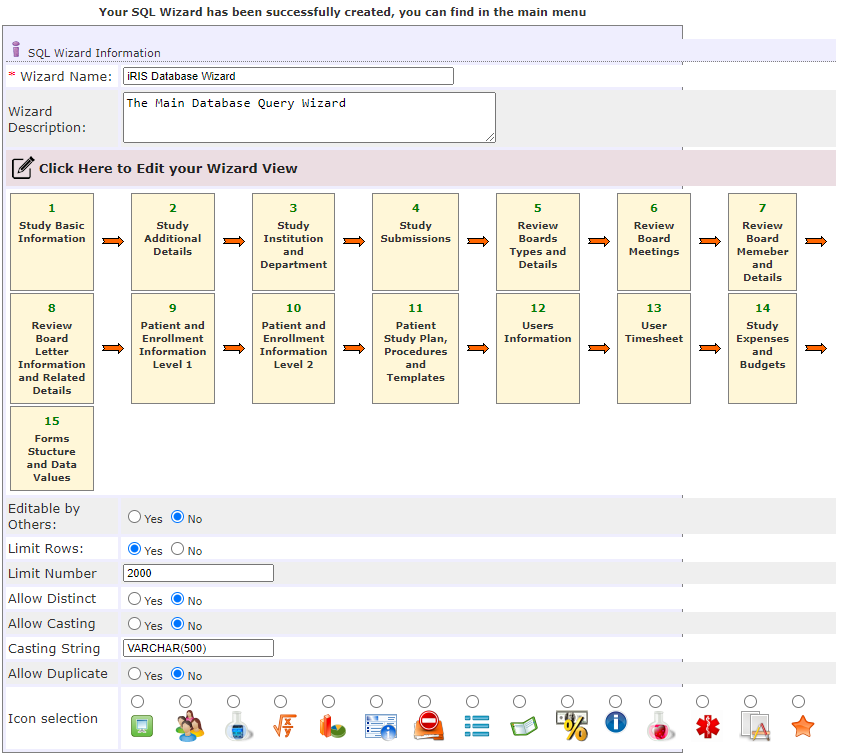Click the red flask icon

[660, 726]
